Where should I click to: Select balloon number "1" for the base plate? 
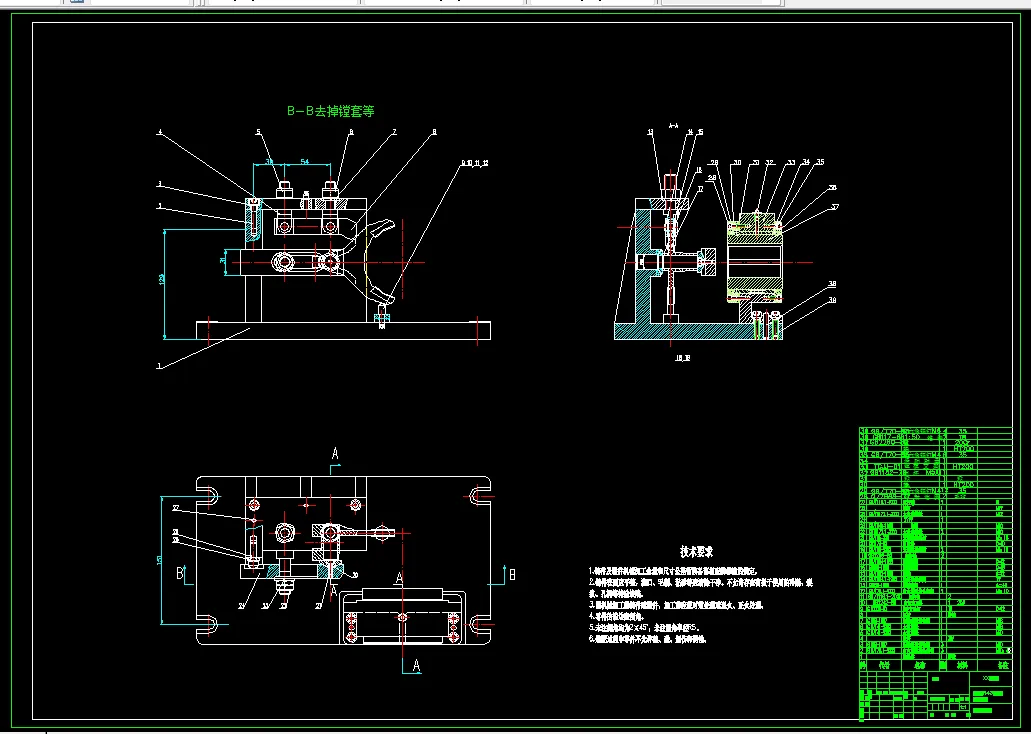click(x=158, y=366)
